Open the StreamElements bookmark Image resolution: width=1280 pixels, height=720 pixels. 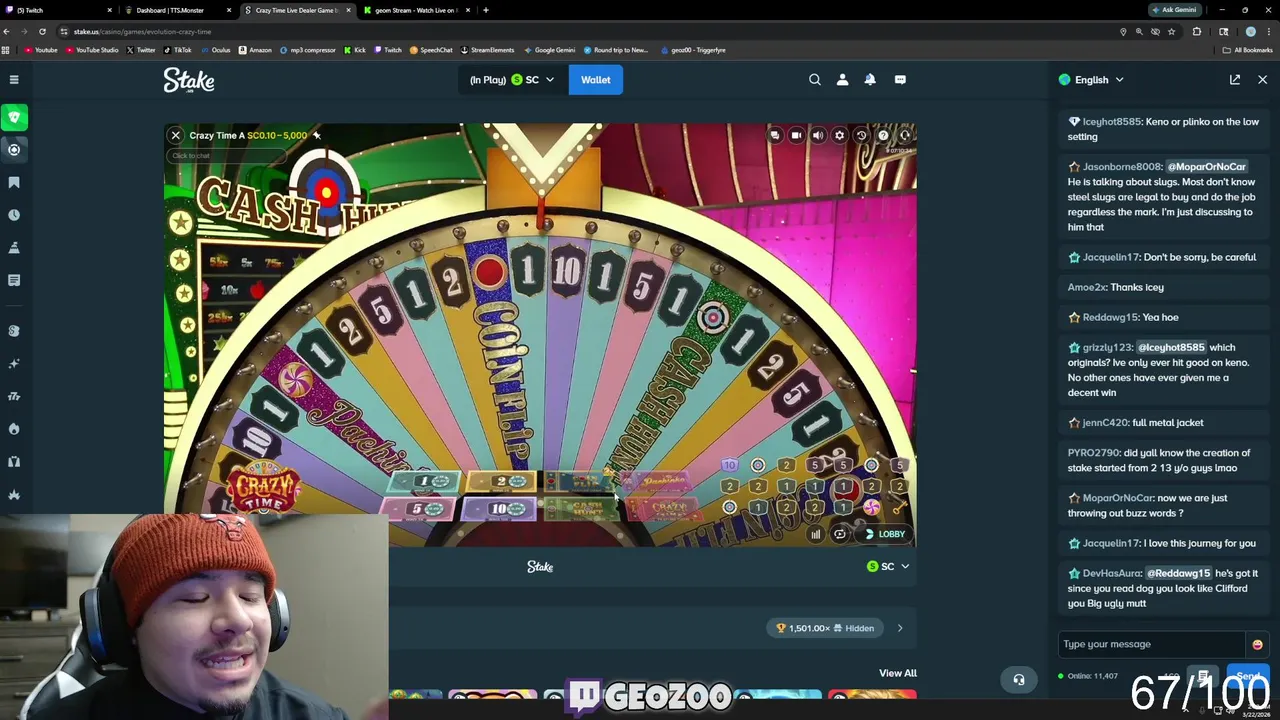tap(488, 50)
